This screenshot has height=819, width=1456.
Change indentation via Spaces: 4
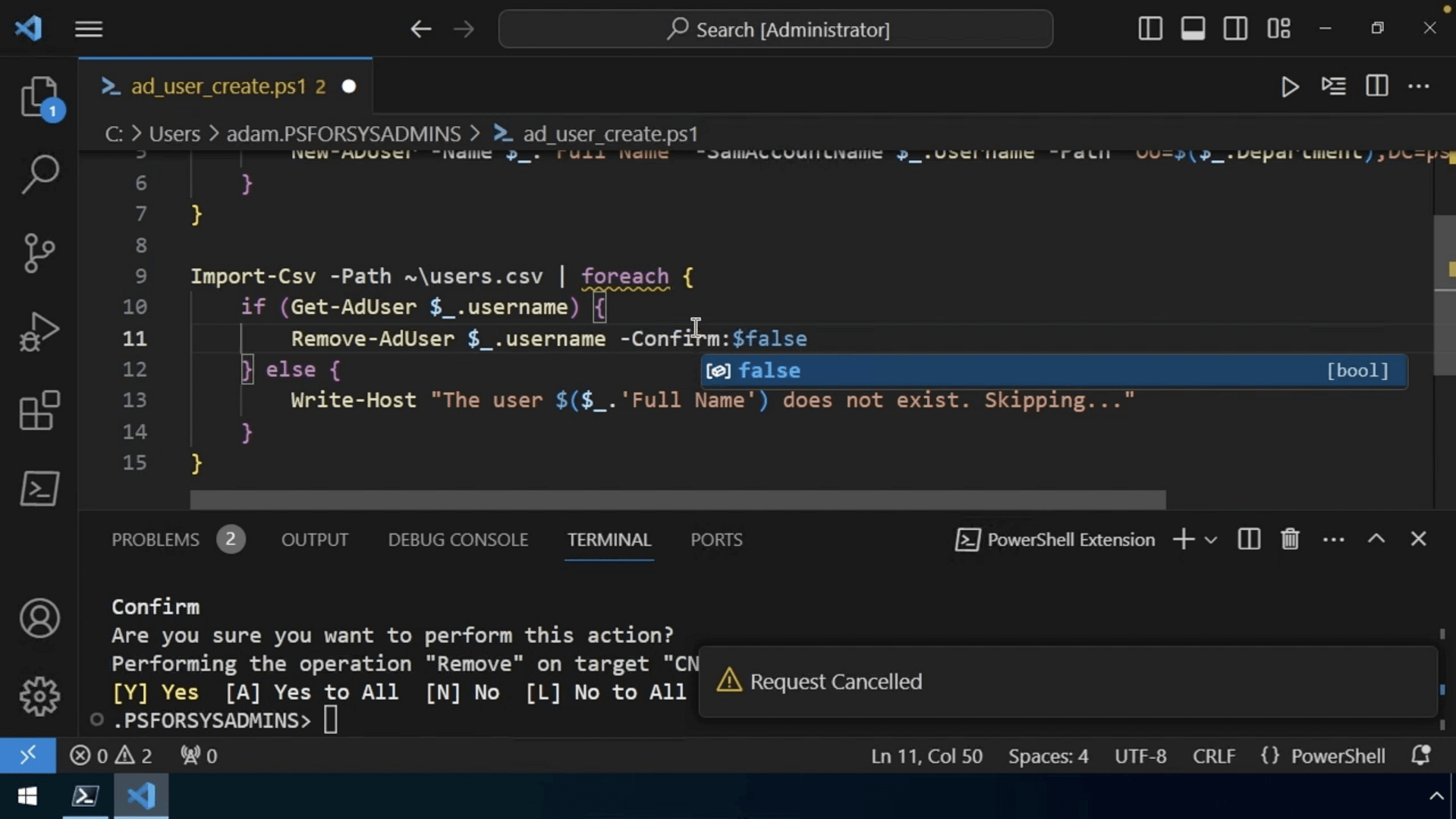click(x=1048, y=756)
